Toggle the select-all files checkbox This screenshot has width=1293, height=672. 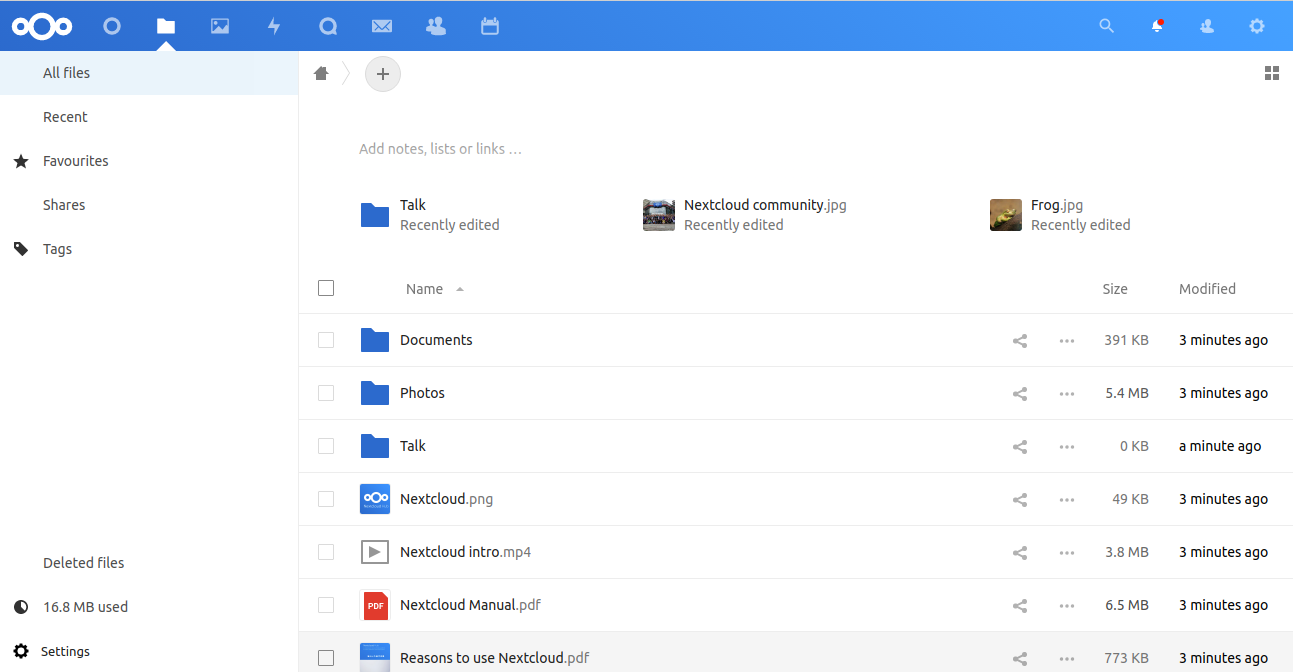[x=326, y=288]
